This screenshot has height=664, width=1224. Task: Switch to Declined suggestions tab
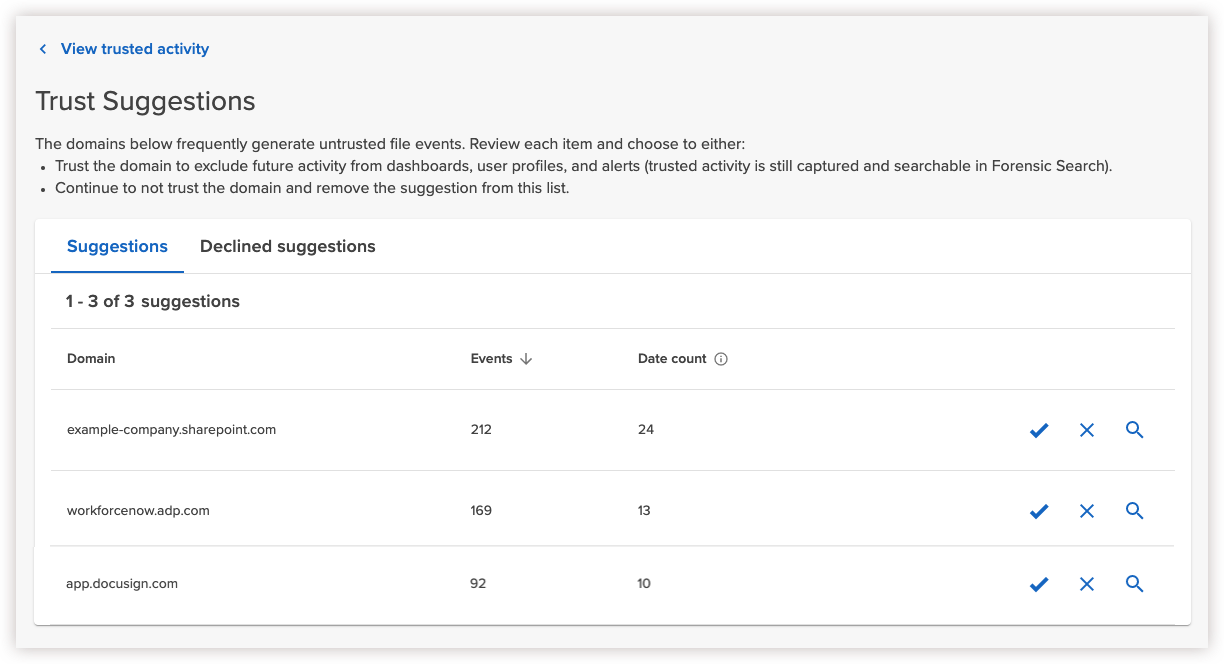[288, 246]
